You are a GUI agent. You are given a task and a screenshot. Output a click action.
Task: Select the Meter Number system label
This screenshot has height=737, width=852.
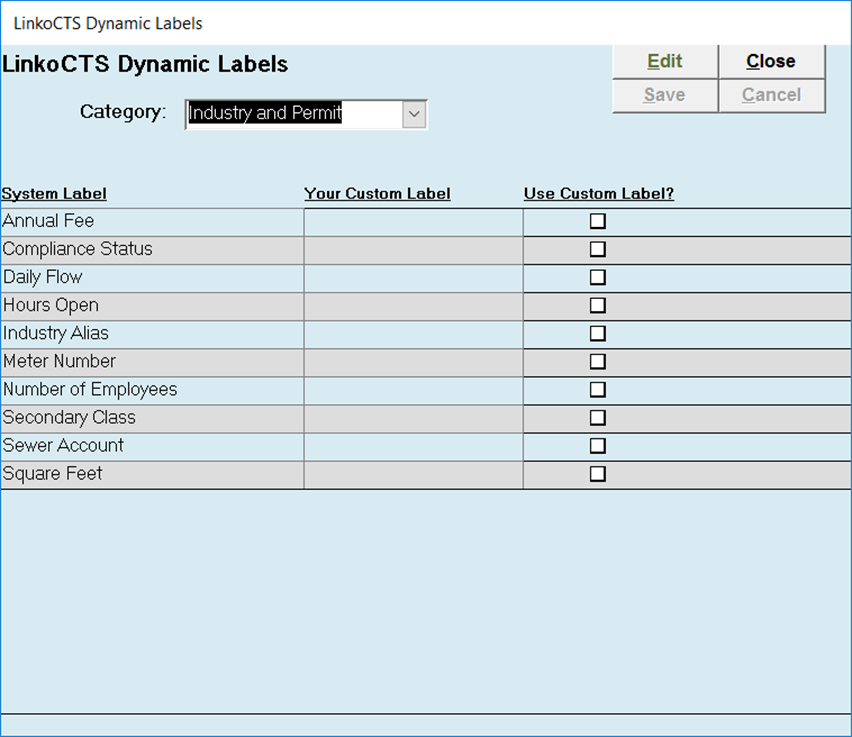(60, 361)
